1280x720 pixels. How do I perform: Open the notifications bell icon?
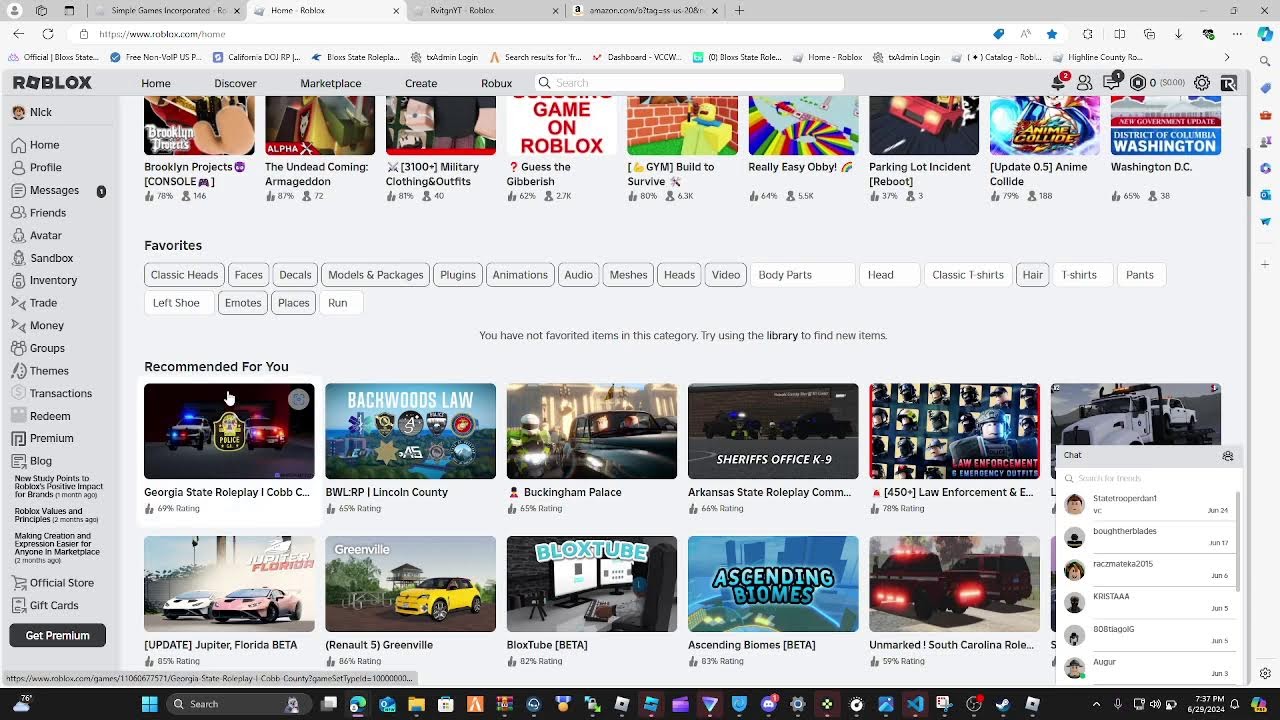click(x=1058, y=83)
